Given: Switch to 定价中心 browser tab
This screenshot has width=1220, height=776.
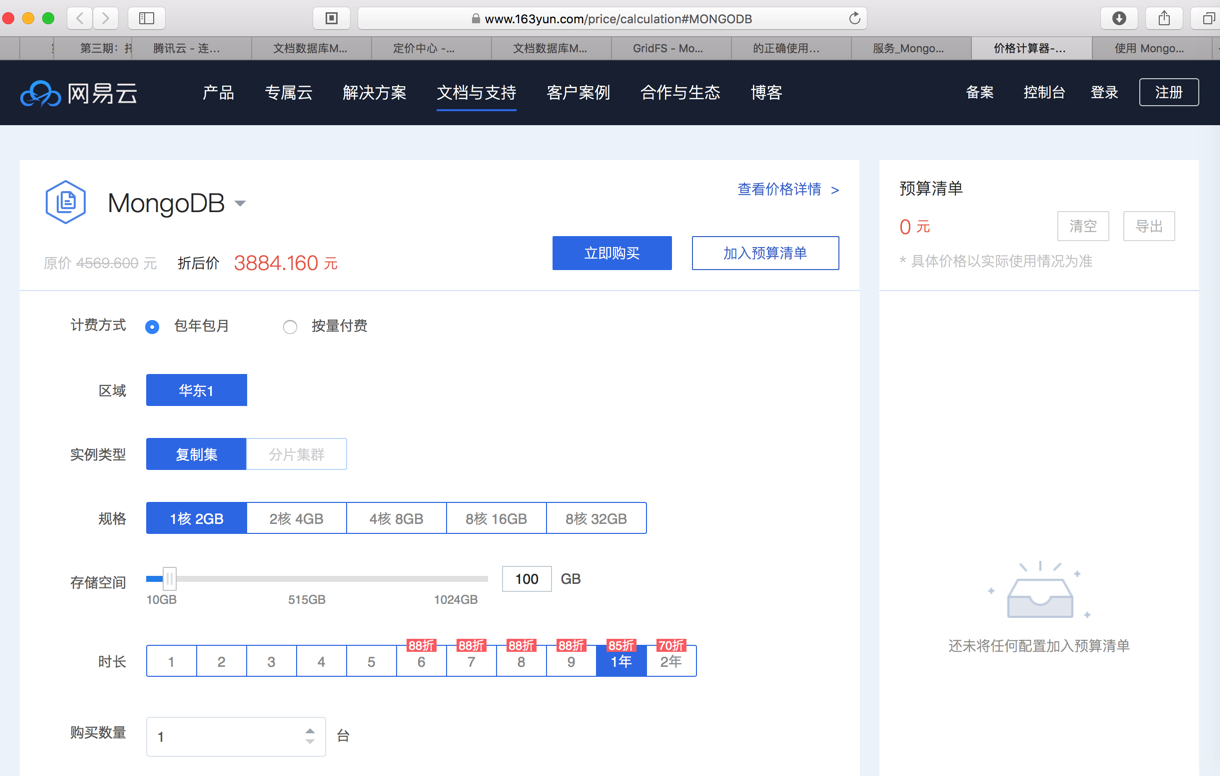Looking at the screenshot, I should [x=430, y=48].
